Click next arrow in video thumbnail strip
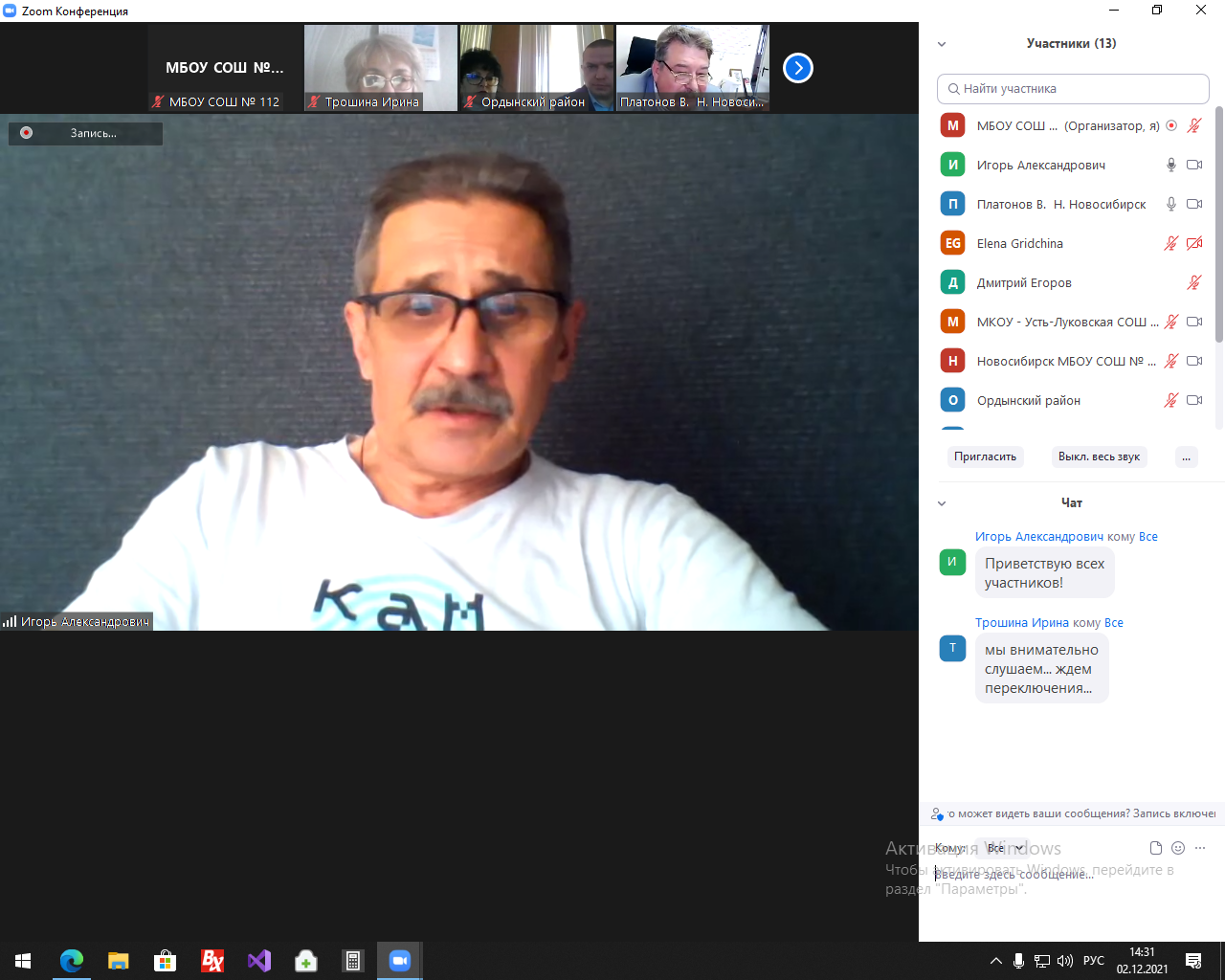Image resolution: width=1225 pixels, height=980 pixels. tap(797, 68)
